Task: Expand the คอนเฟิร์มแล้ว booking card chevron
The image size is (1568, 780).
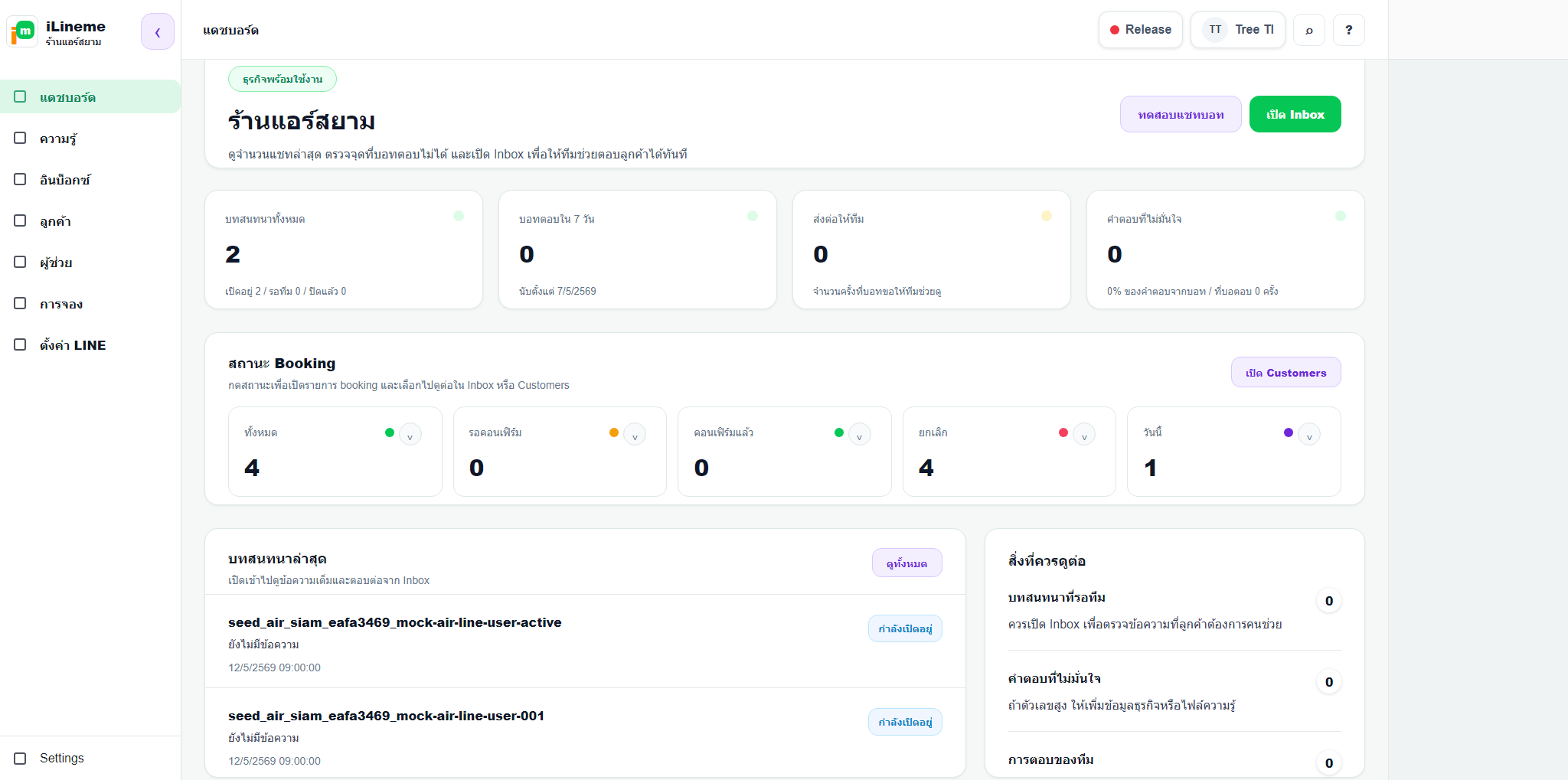Action: (x=860, y=434)
